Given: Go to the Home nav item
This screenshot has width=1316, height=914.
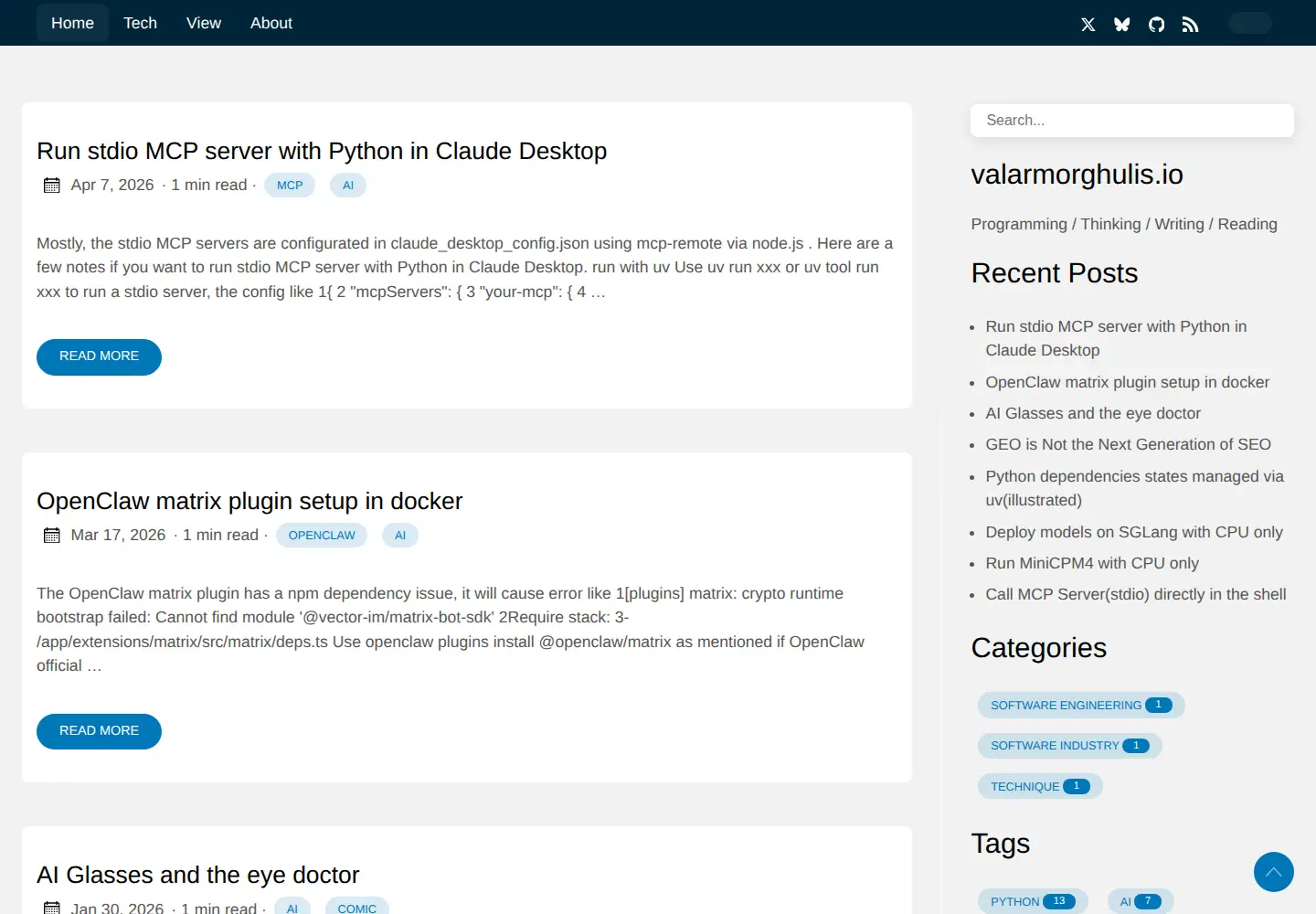Looking at the screenshot, I should click(x=72, y=23).
